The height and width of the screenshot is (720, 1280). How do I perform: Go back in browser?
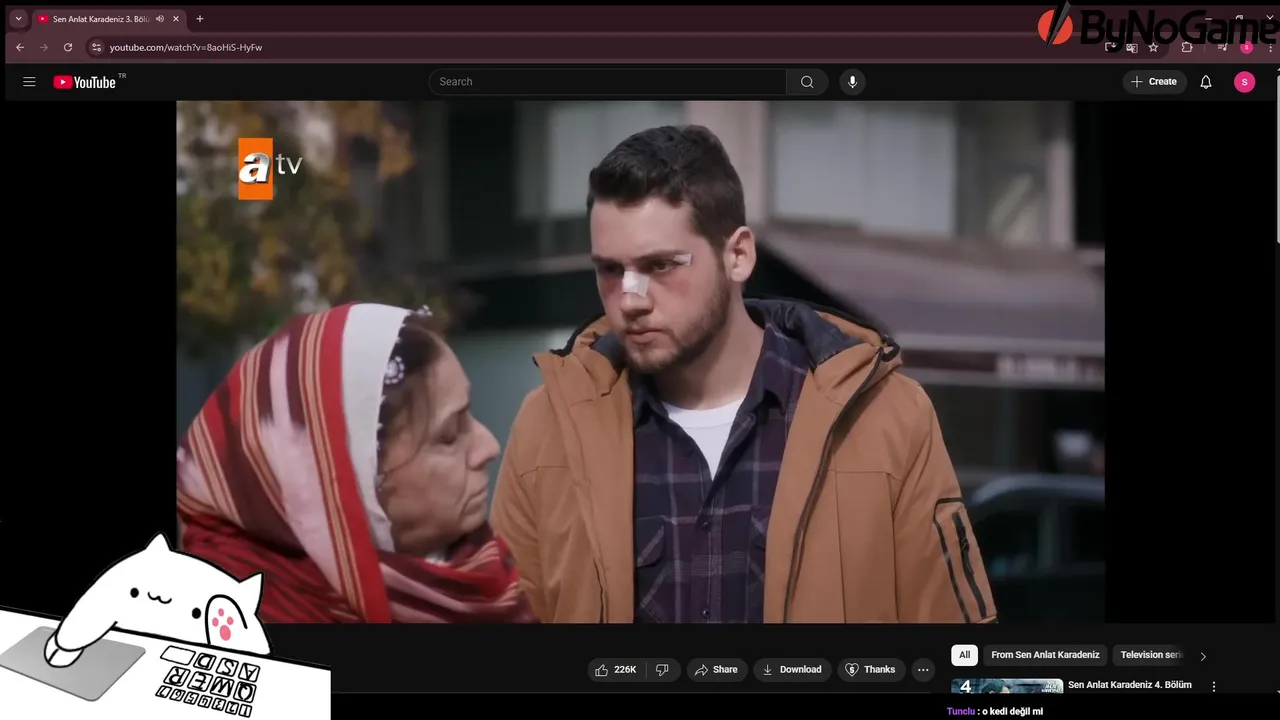click(20, 47)
